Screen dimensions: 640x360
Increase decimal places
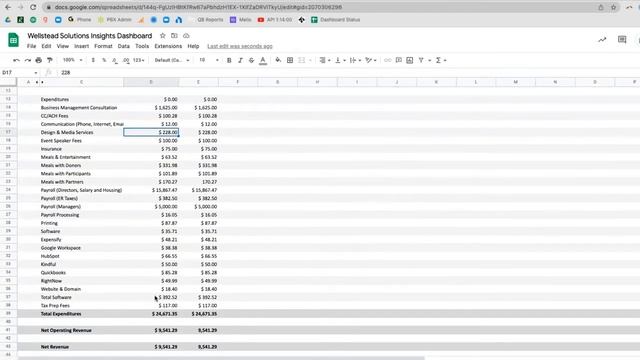tap(126, 60)
